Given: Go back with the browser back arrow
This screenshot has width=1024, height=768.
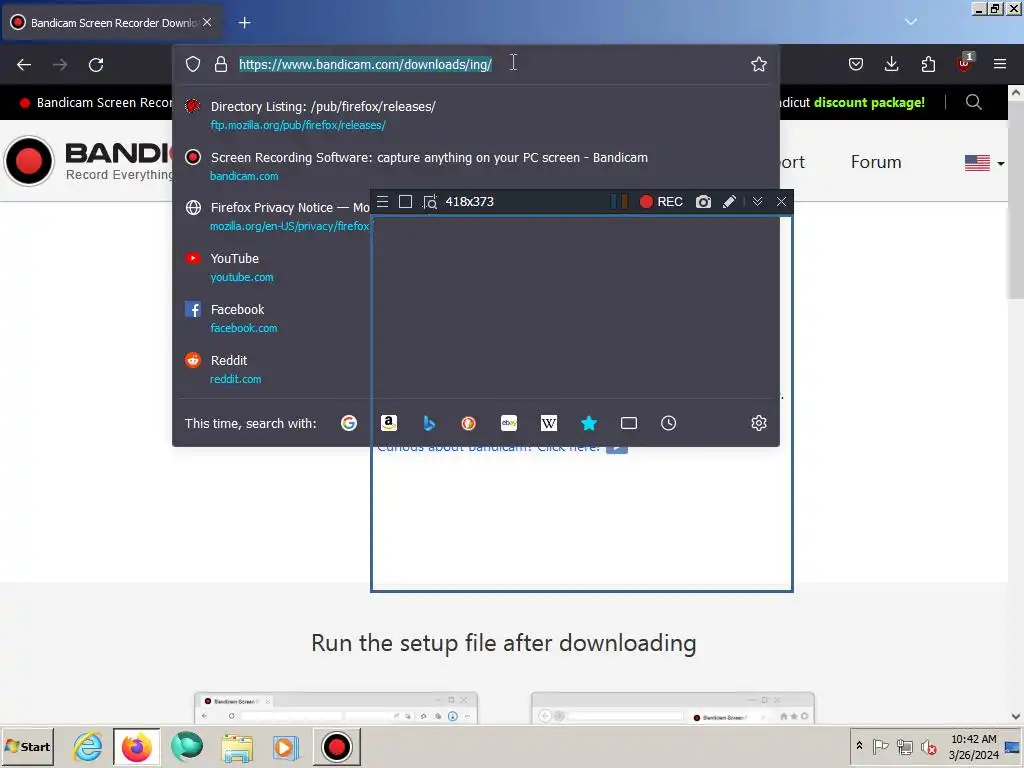Looking at the screenshot, I should click(24, 65).
